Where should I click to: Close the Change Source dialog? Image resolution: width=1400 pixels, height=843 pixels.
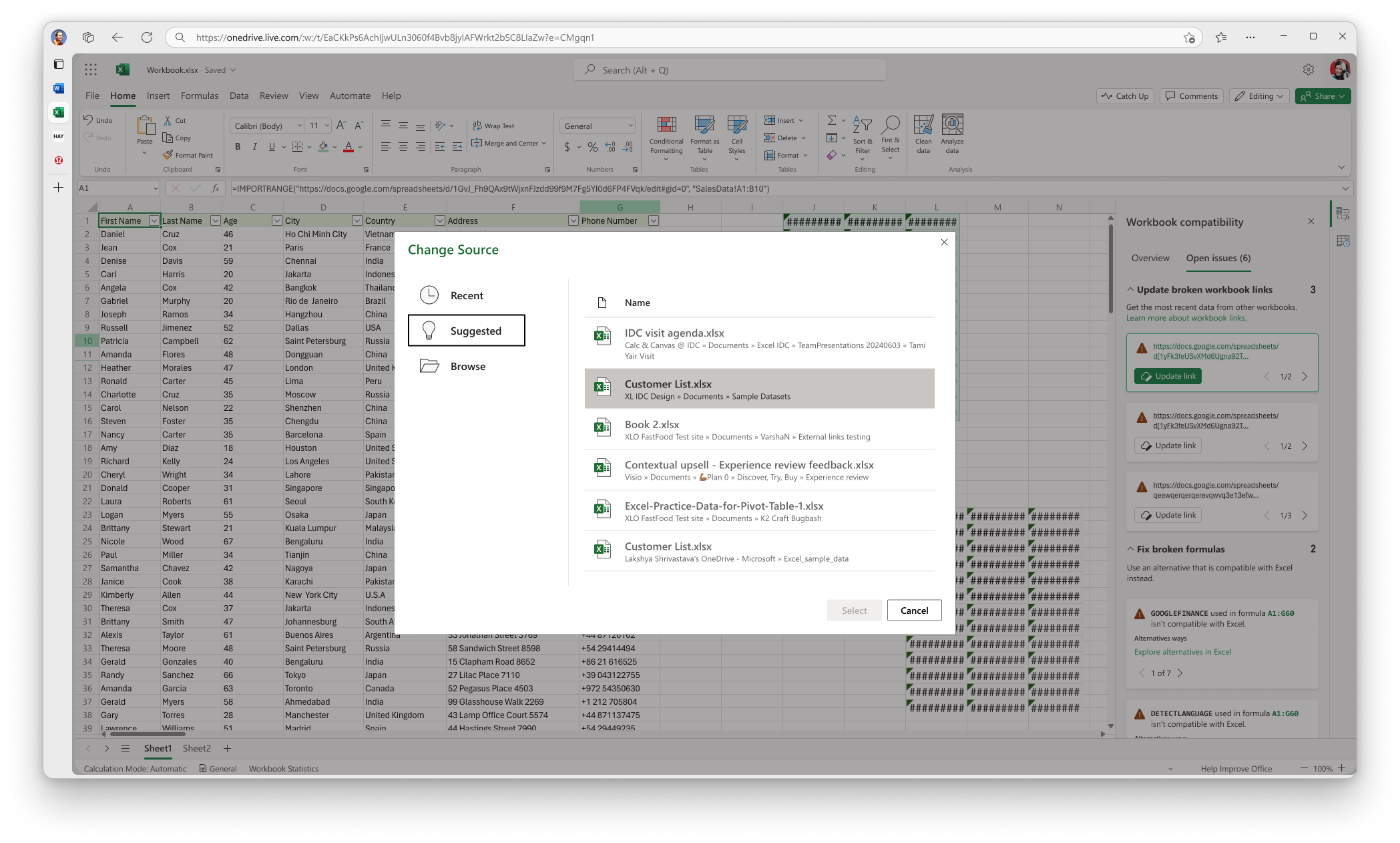coord(944,242)
